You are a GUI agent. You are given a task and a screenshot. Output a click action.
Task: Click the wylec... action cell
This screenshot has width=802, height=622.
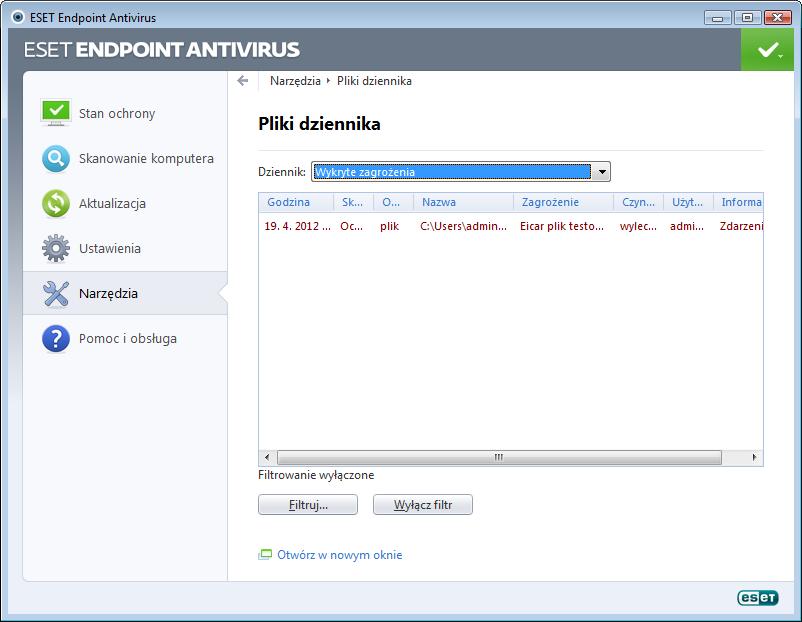638,226
